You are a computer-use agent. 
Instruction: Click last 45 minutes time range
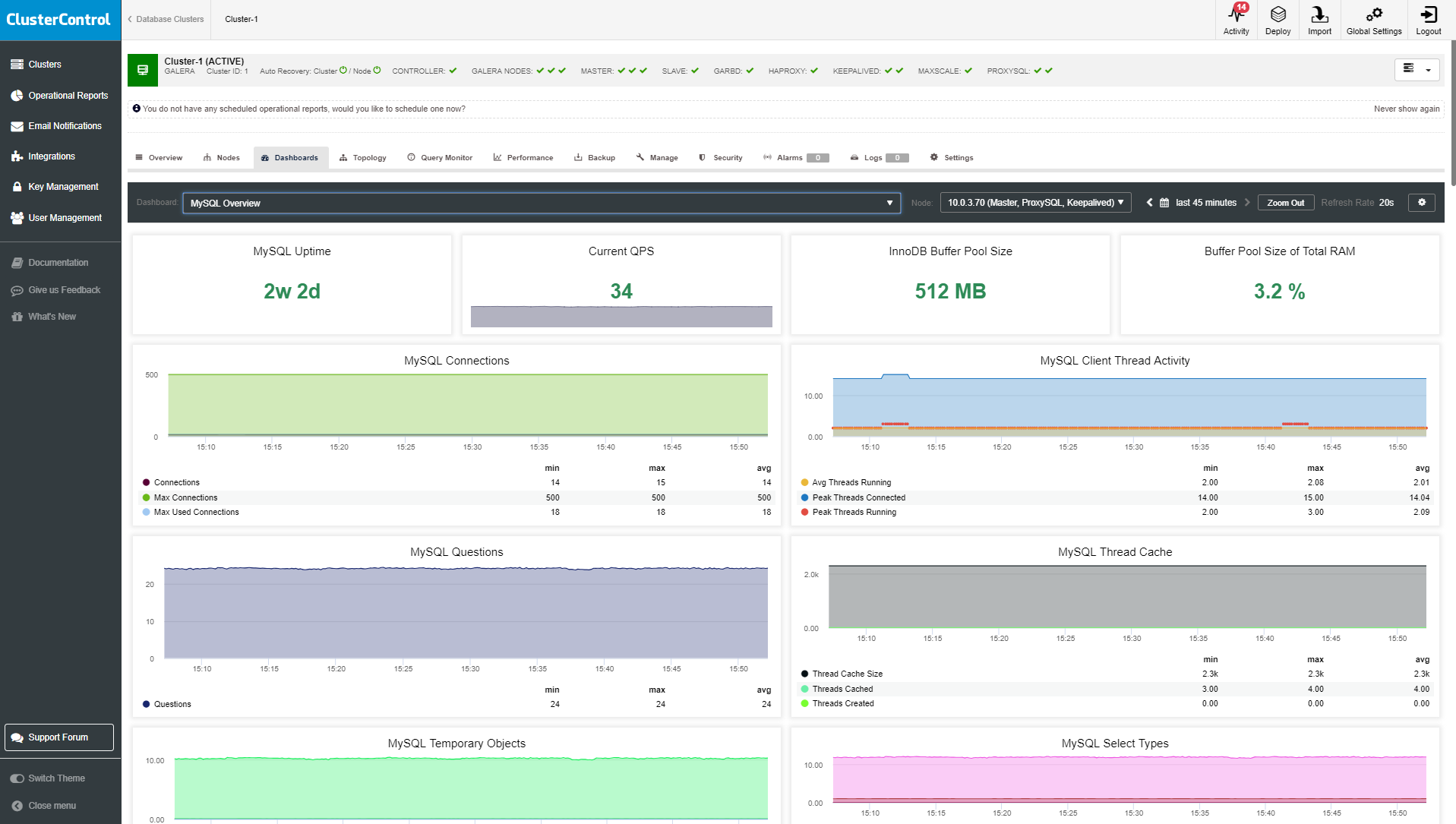1205,203
